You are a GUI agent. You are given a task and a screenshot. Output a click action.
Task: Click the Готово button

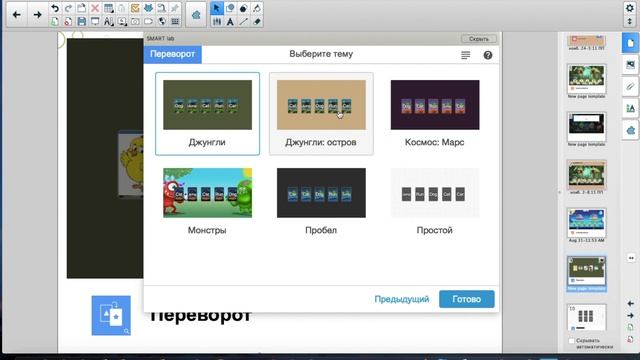pyautogui.click(x=467, y=299)
